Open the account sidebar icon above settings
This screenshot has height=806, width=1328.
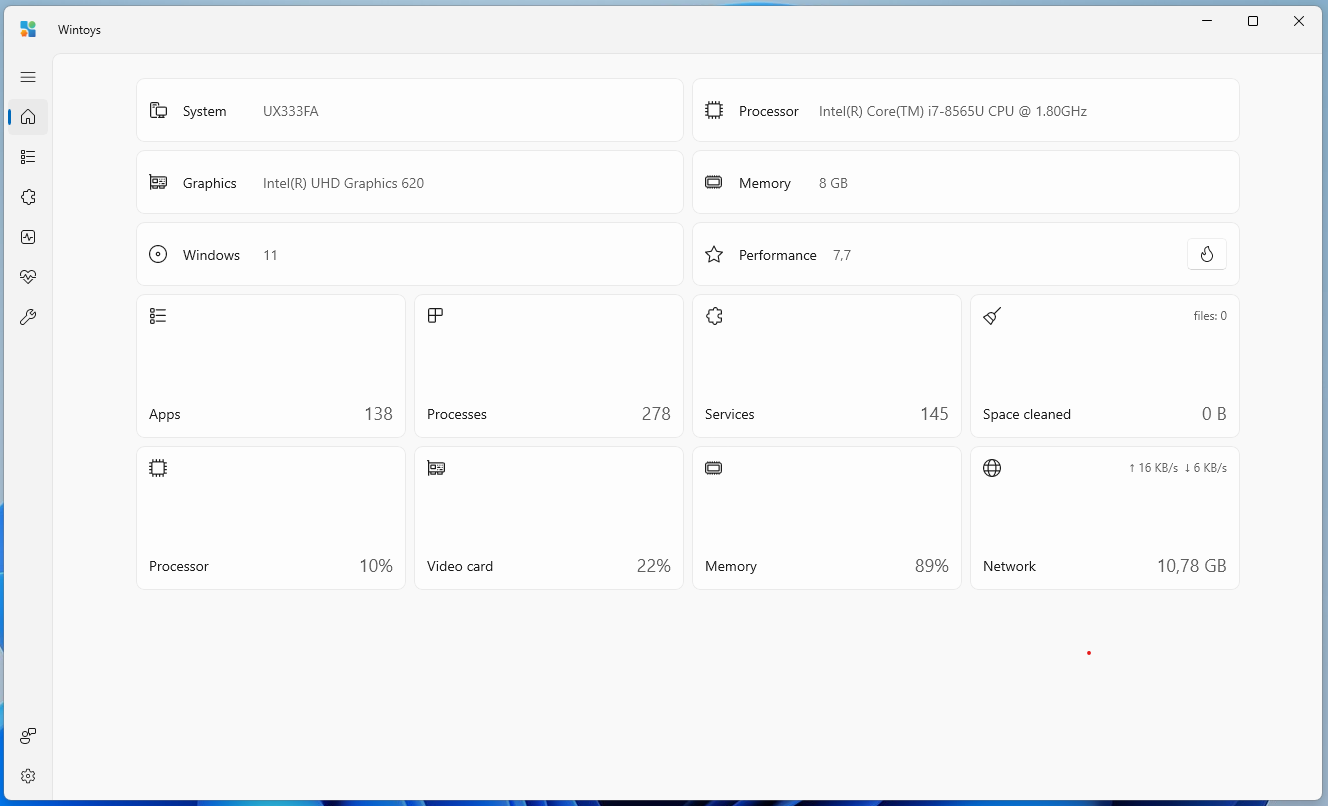(28, 736)
